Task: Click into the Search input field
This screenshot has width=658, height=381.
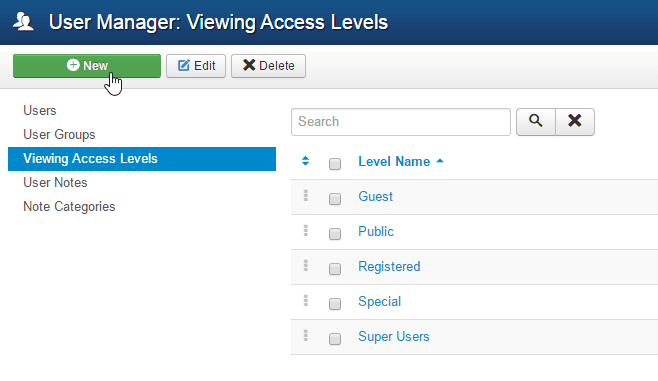Action: pyautogui.click(x=401, y=122)
